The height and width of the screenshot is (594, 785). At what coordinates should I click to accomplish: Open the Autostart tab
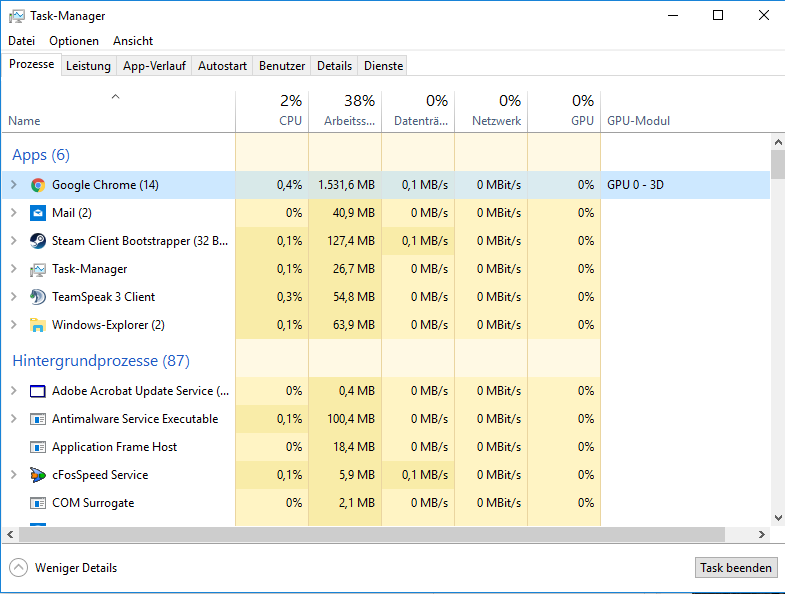click(222, 66)
